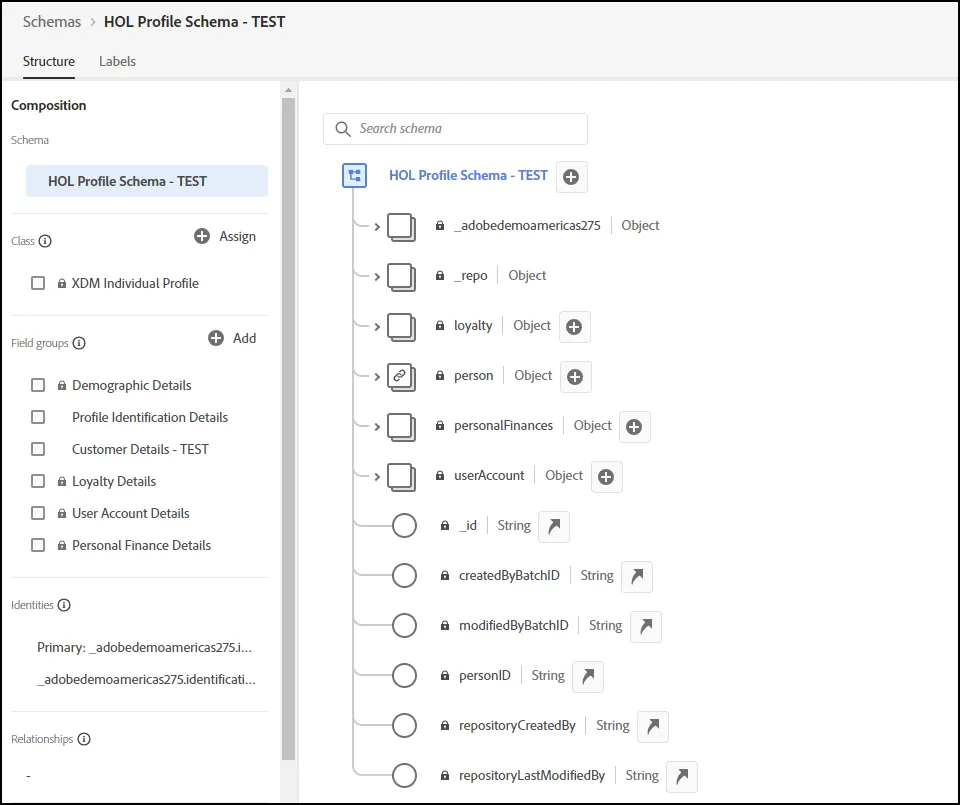Open arrow icon for createdByBatchID field
The width and height of the screenshot is (960, 805).
pyautogui.click(x=637, y=577)
